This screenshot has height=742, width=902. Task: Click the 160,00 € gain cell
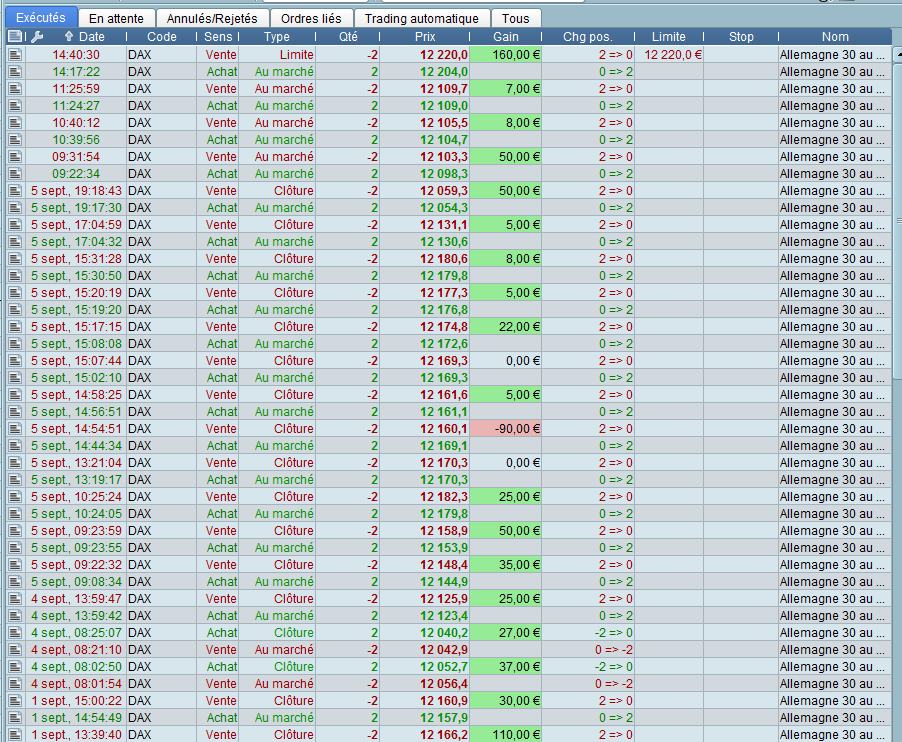coord(506,55)
